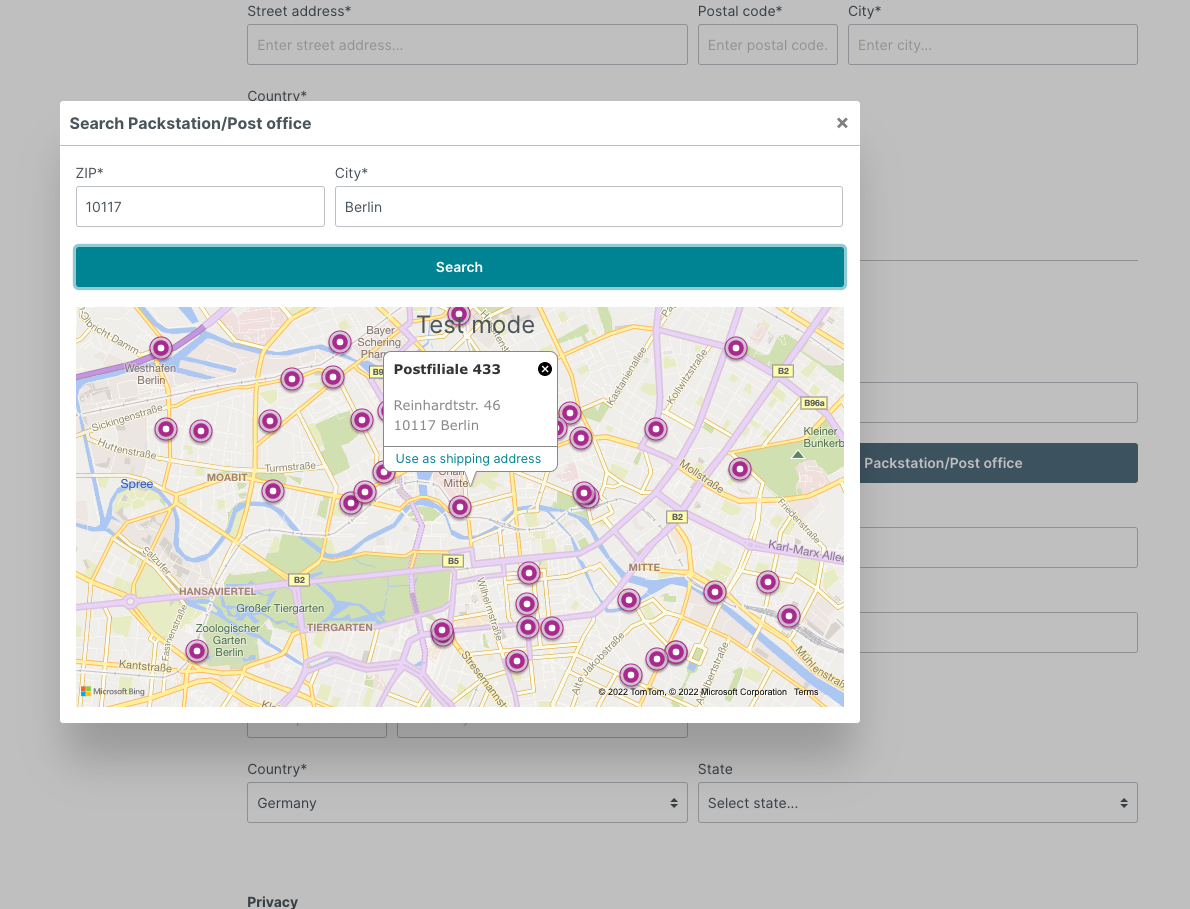
Task: Select the pin below Karl-Marx Allee label
Action: tap(768, 582)
